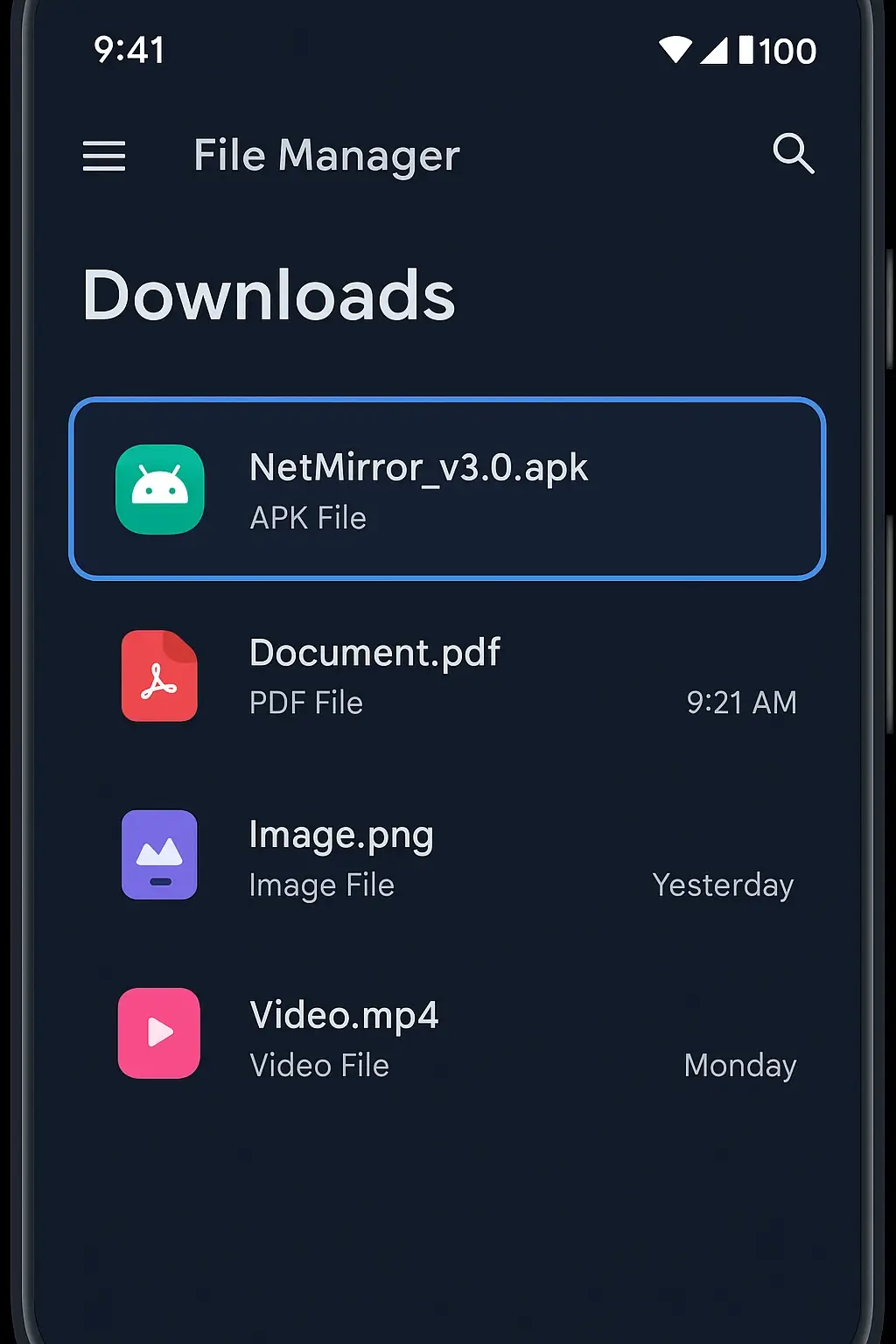Select the Document.pdf file name
896x1344 pixels.
374,654
